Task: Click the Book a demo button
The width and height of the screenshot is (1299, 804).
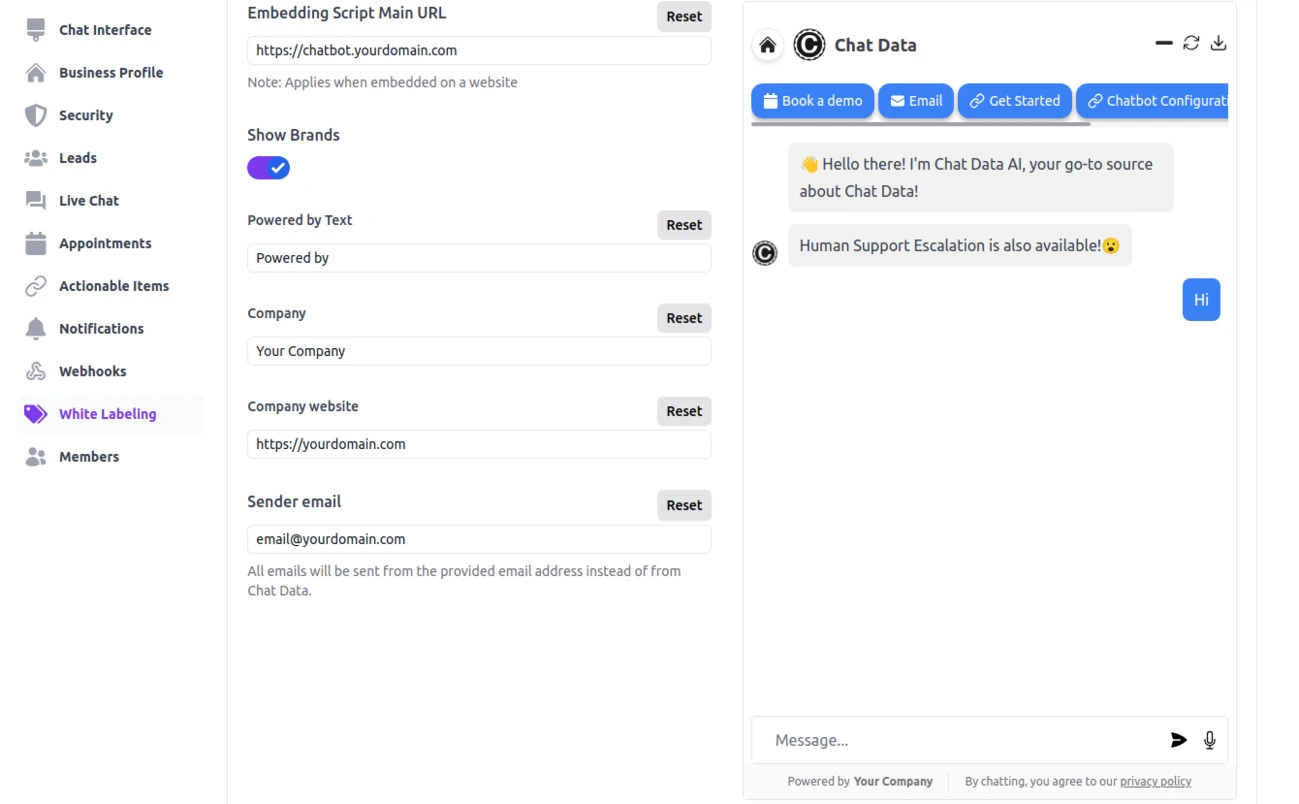Action: (812, 101)
